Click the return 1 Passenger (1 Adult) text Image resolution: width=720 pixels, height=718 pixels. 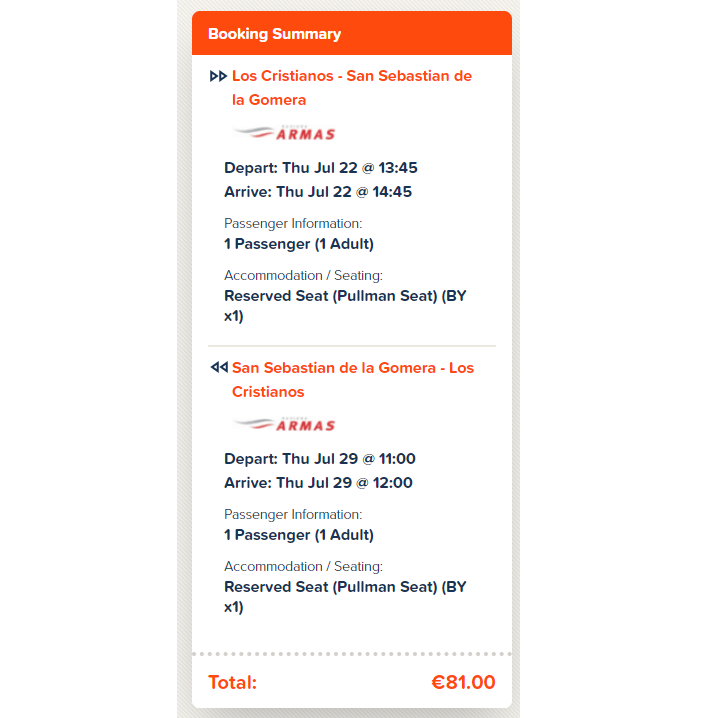pyautogui.click(x=299, y=535)
